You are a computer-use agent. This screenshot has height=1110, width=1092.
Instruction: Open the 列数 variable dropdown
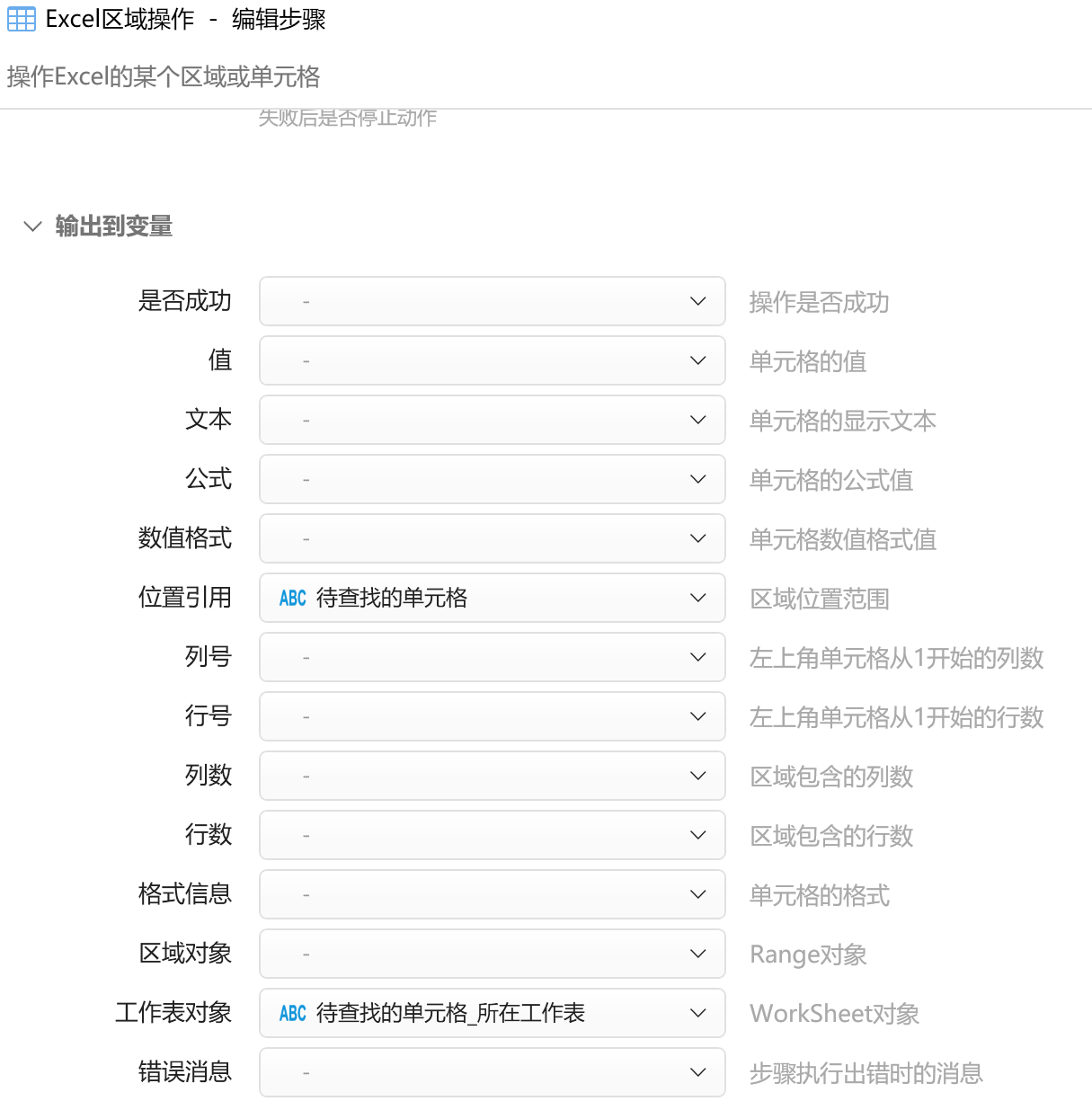pos(492,776)
